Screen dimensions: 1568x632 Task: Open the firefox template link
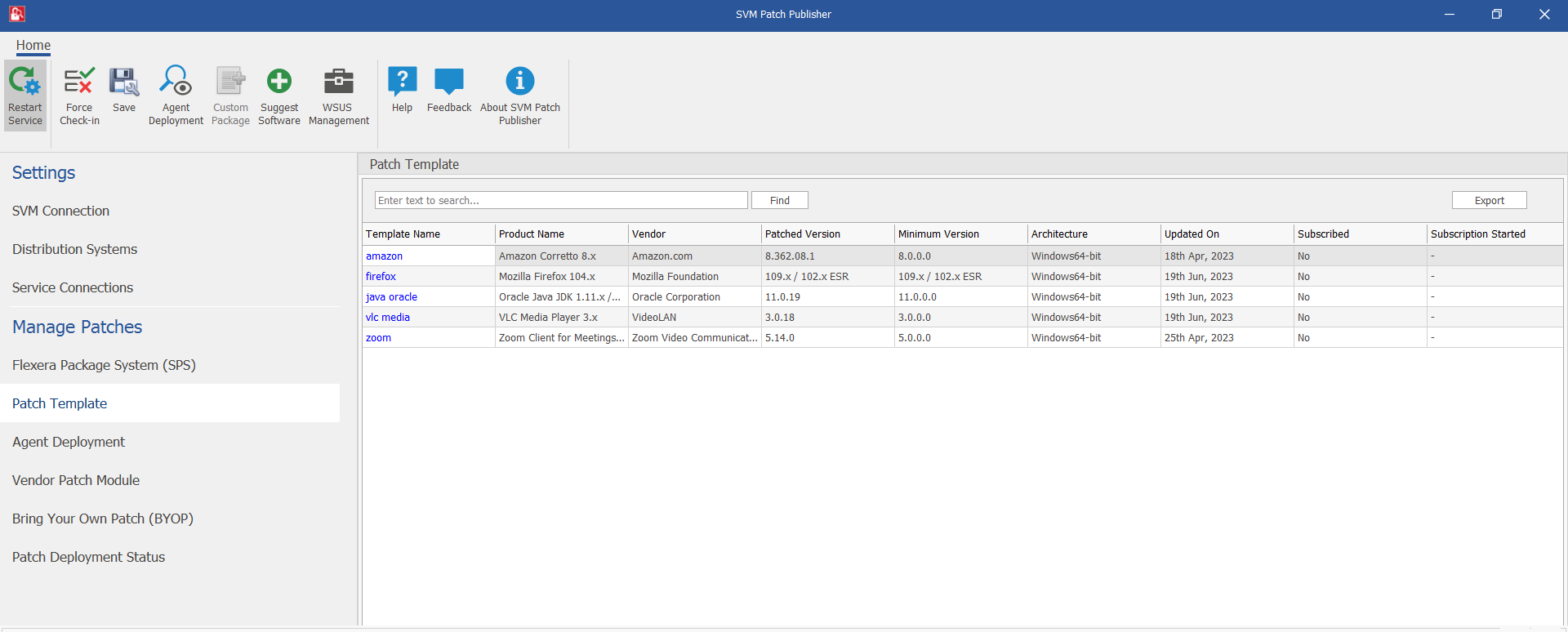tap(381, 276)
